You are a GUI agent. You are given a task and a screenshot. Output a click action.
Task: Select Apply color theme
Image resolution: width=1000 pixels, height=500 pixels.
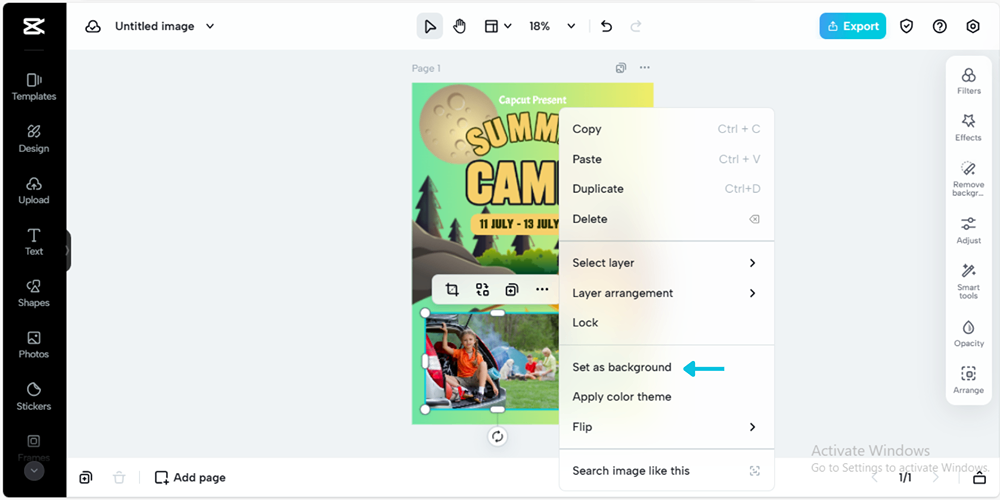(666, 397)
